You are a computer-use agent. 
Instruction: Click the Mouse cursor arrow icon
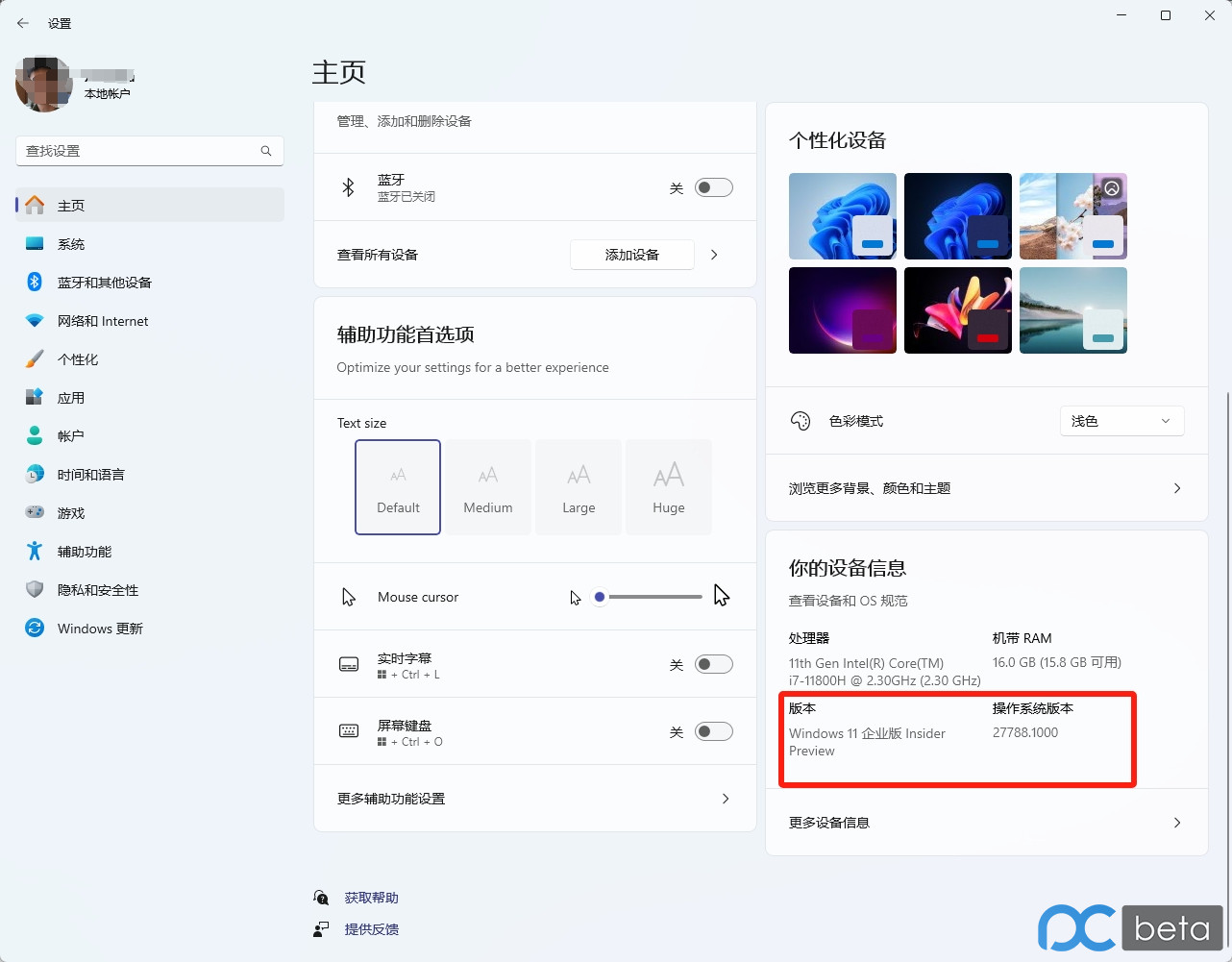(x=349, y=597)
